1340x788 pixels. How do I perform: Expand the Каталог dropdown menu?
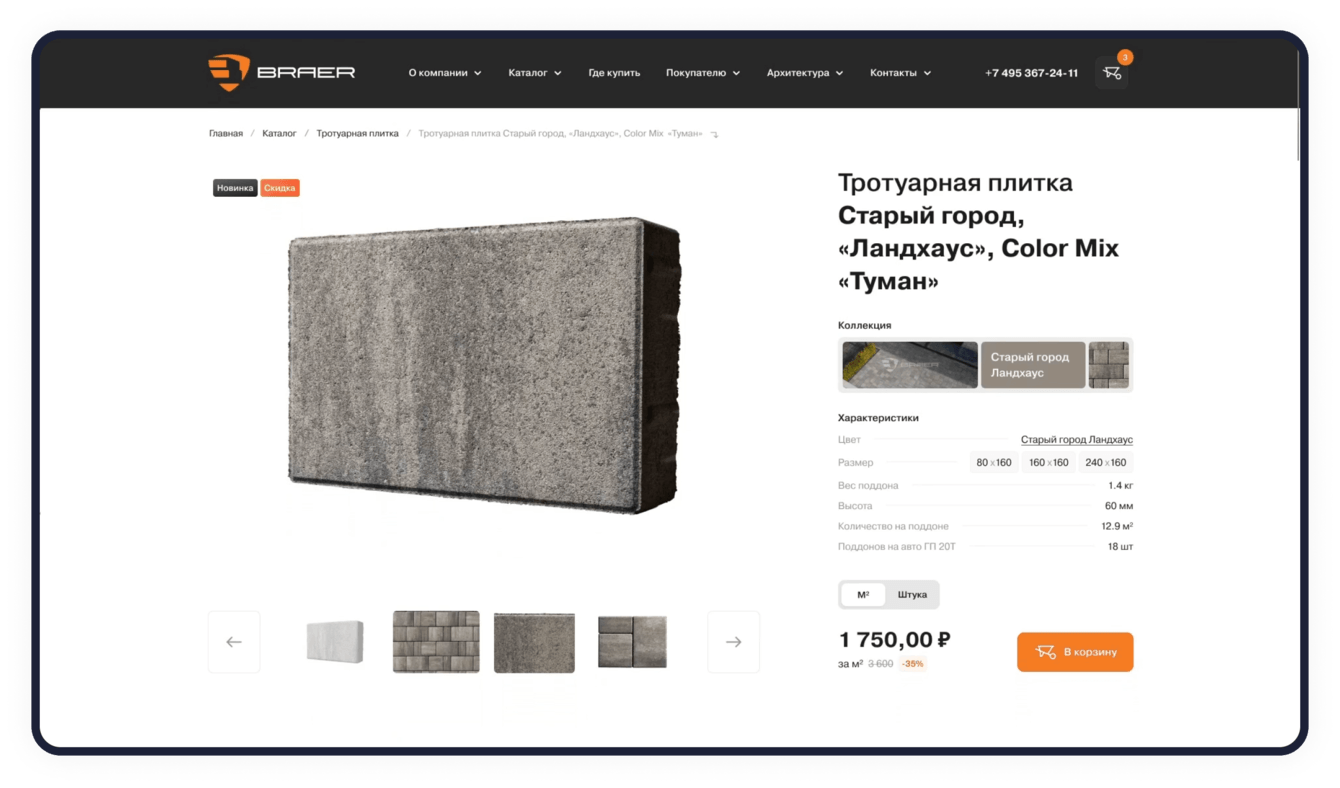point(535,73)
